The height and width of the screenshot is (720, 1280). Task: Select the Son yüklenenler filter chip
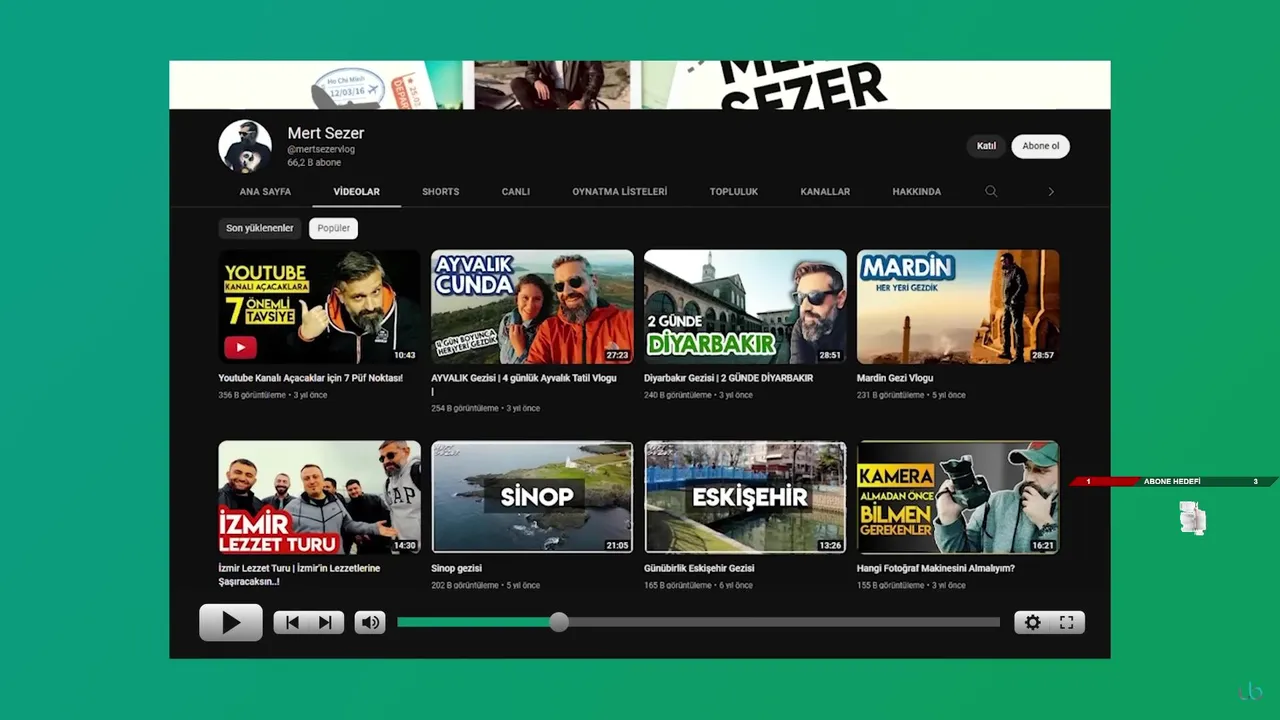(x=260, y=228)
